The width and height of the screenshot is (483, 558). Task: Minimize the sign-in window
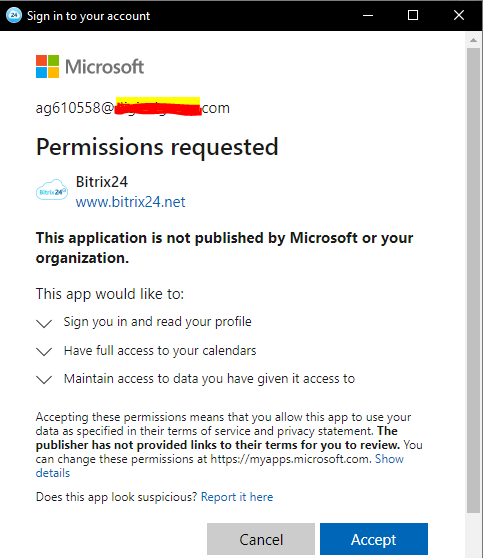368,15
